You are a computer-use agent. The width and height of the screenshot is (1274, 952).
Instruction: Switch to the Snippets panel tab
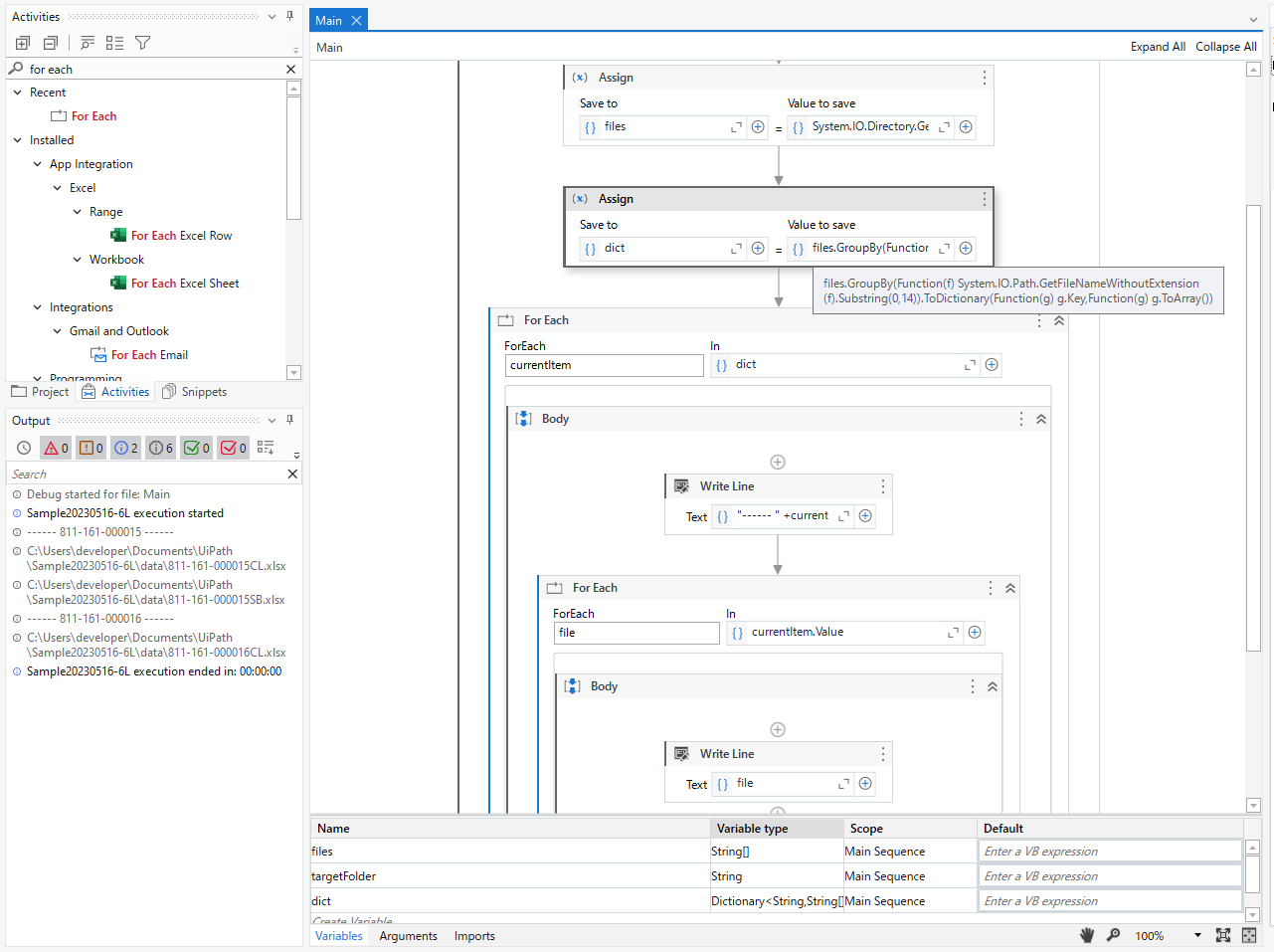coord(195,392)
